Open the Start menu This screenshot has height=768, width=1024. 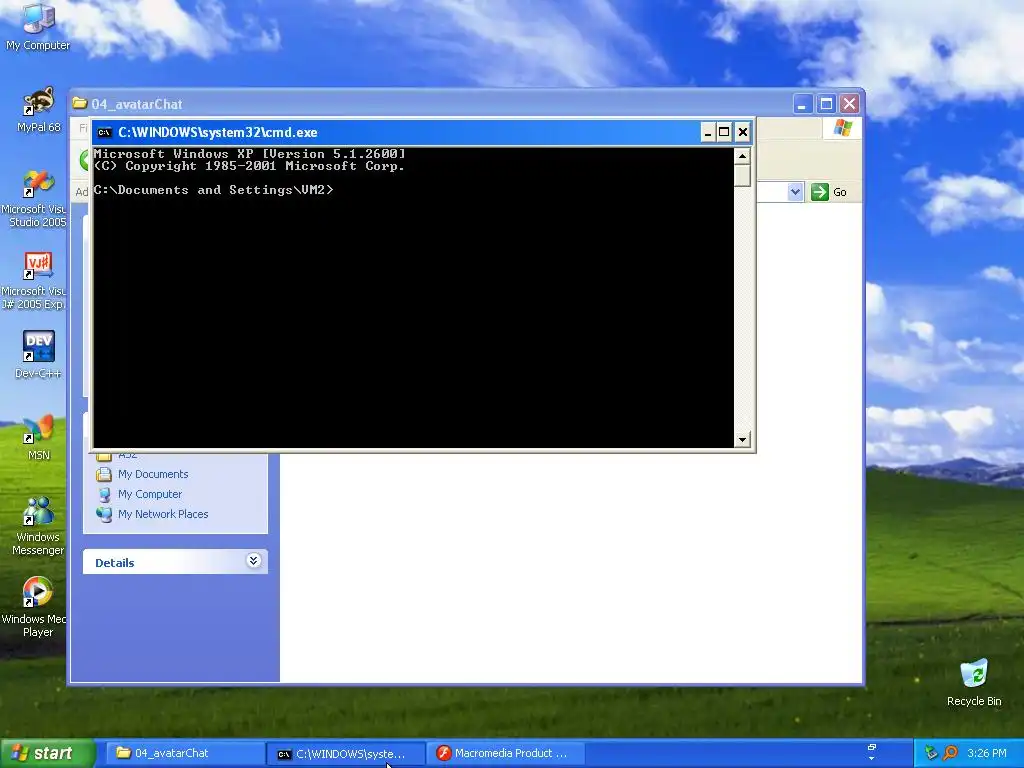click(47, 753)
